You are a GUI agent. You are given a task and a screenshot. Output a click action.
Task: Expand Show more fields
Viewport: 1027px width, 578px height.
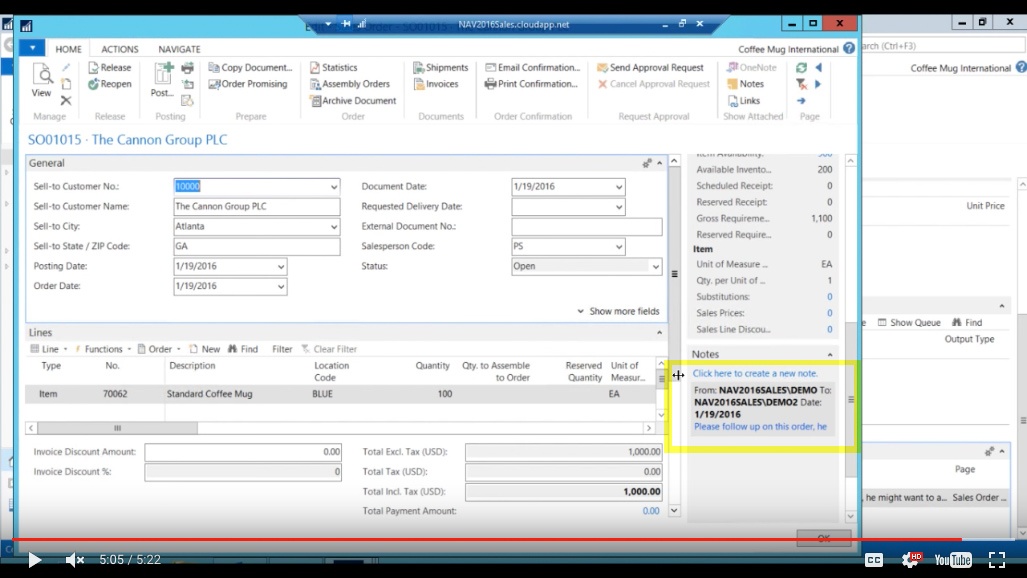(618, 311)
